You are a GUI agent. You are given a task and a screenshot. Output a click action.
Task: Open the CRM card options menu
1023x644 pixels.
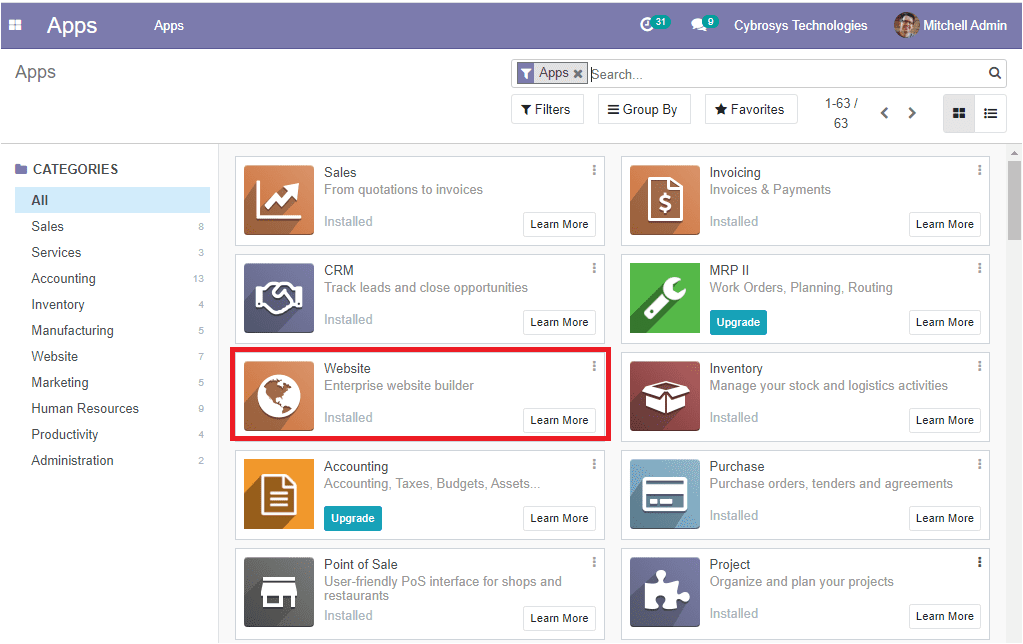[594, 268]
